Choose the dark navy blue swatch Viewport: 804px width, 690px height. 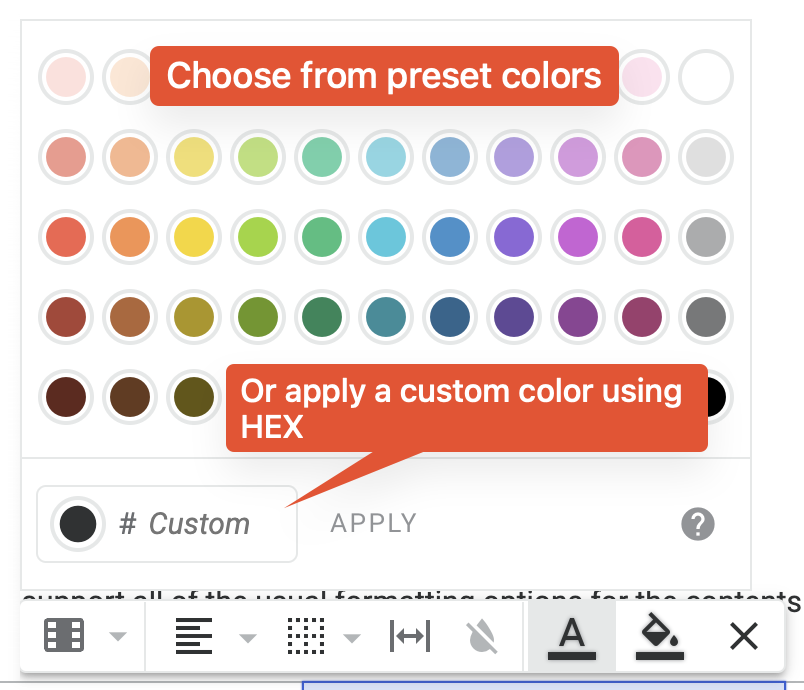click(450, 317)
